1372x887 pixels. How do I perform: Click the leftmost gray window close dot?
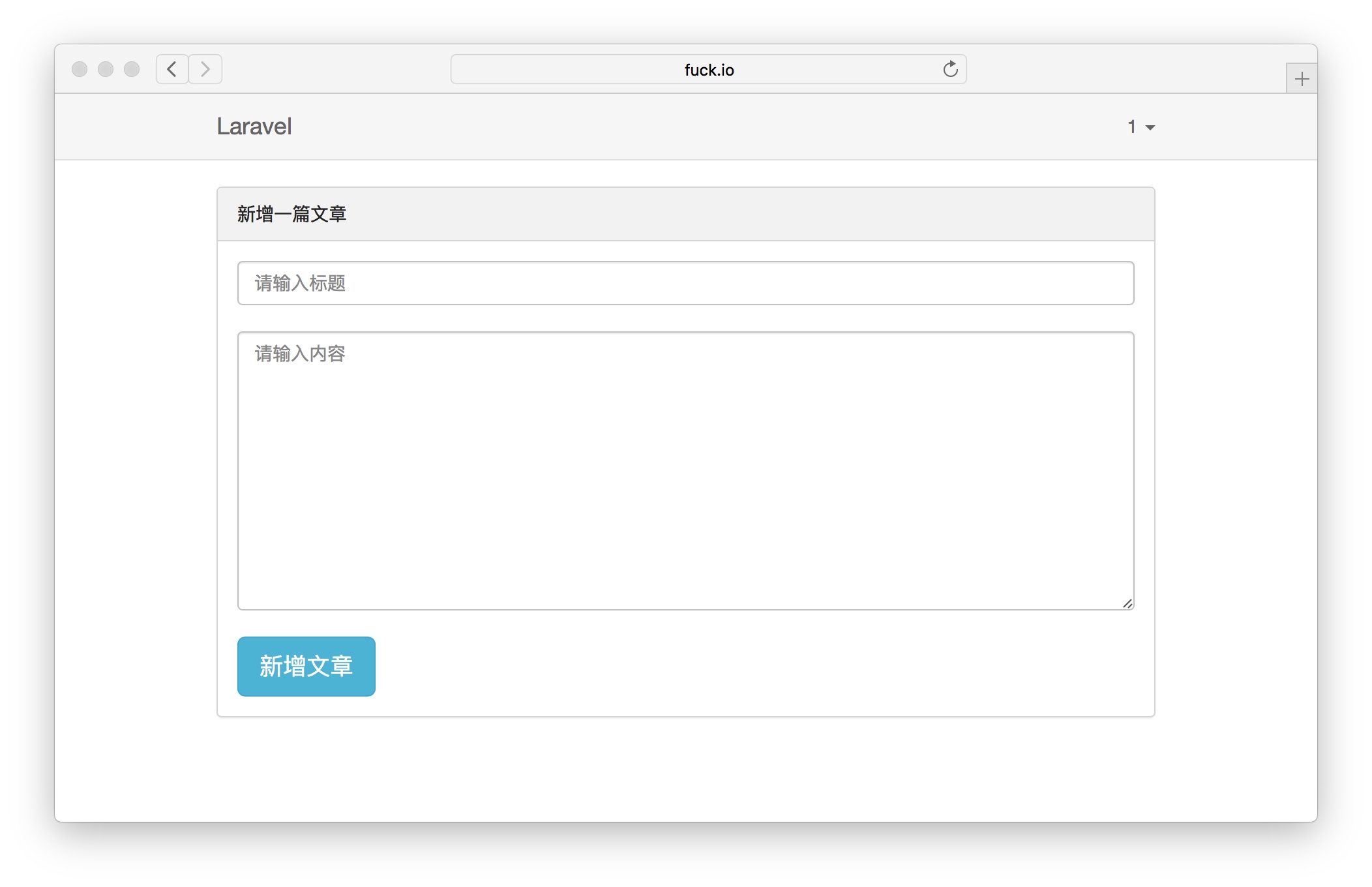click(80, 69)
